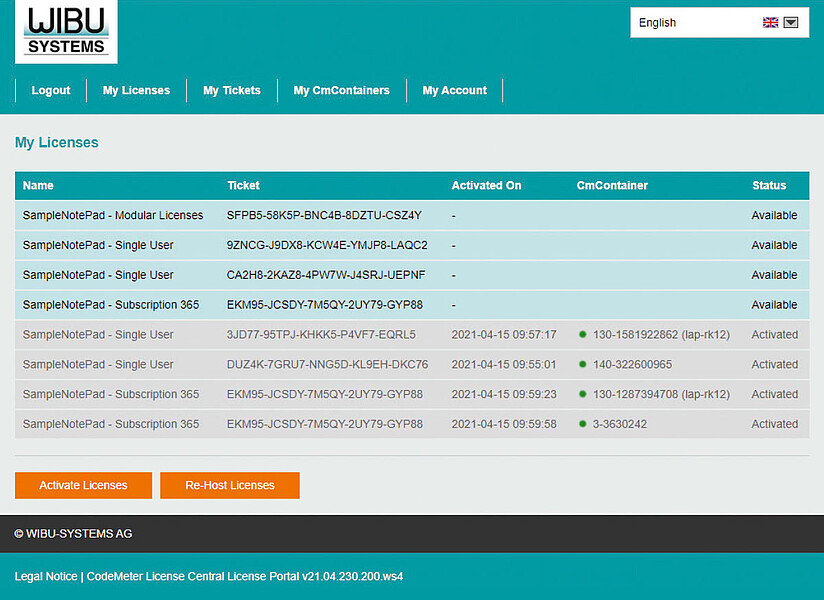Screen dimensions: 824x600
Task: Click CmContainer 3-3630242
Action: [620, 424]
